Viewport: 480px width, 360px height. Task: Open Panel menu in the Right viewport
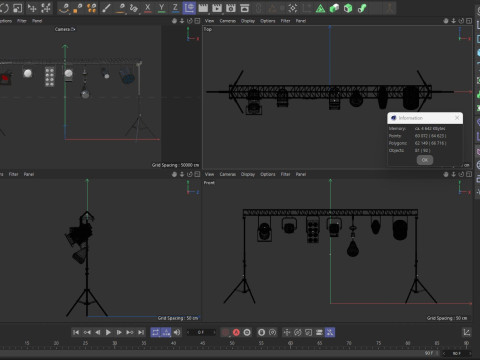point(29,174)
